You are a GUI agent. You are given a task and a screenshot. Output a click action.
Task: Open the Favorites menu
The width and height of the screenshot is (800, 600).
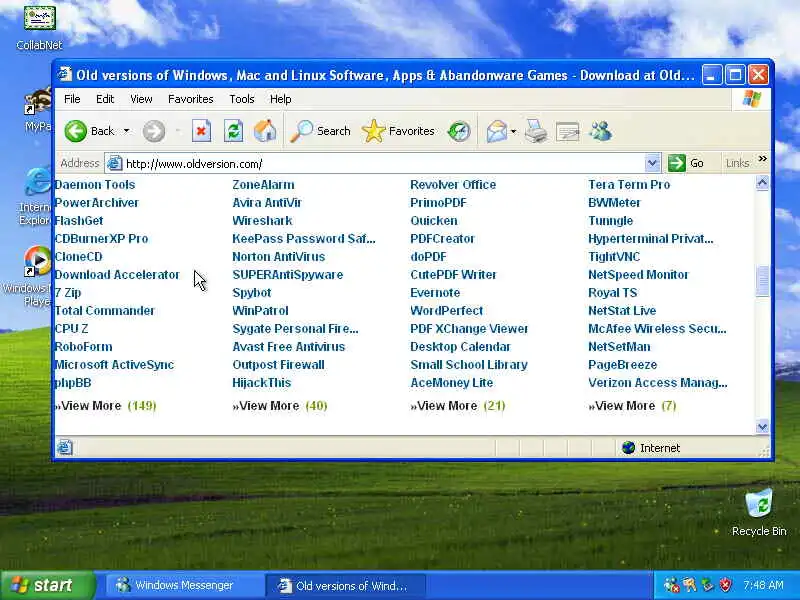pyautogui.click(x=191, y=99)
